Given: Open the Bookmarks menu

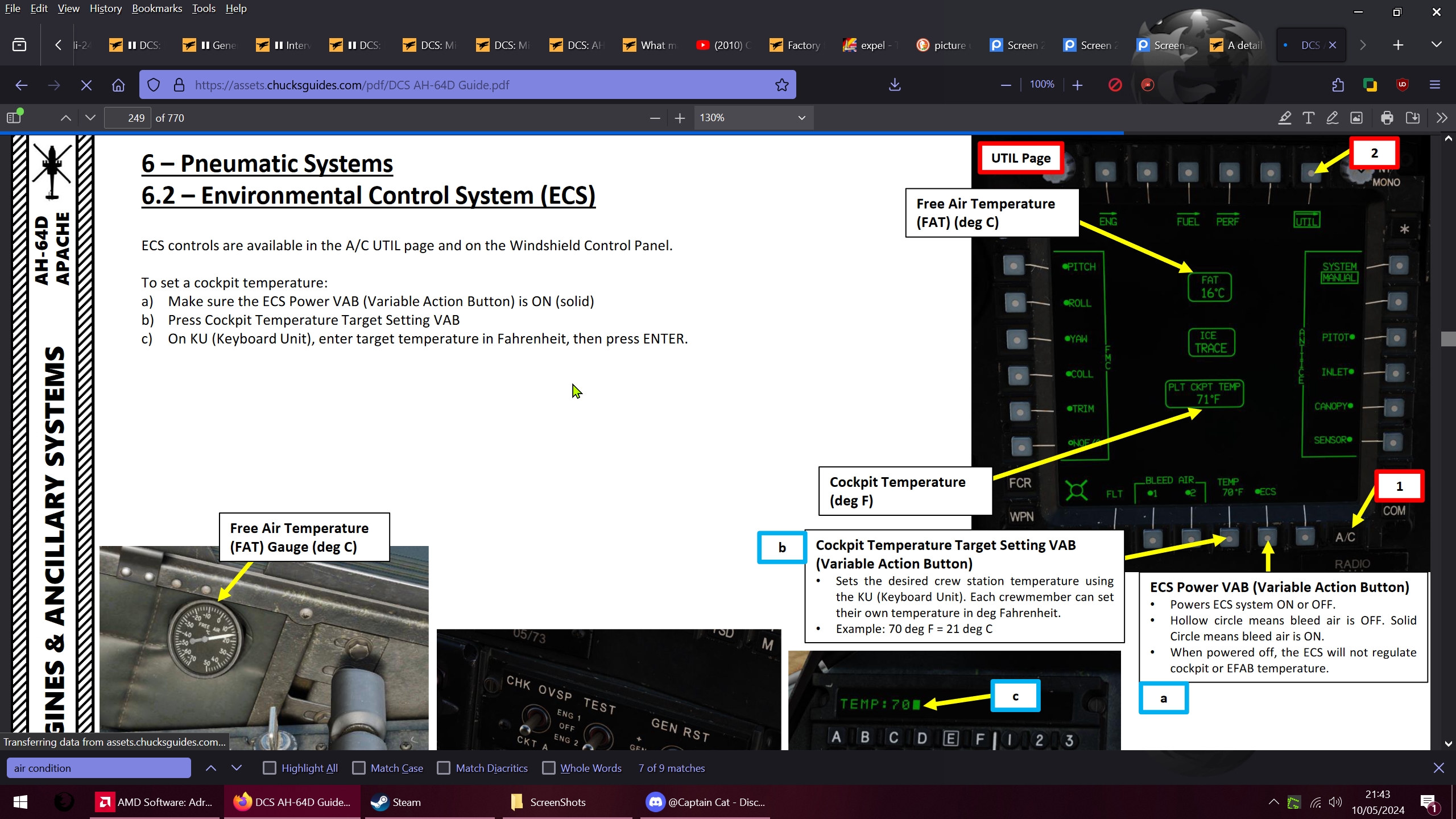Looking at the screenshot, I should point(156,9).
